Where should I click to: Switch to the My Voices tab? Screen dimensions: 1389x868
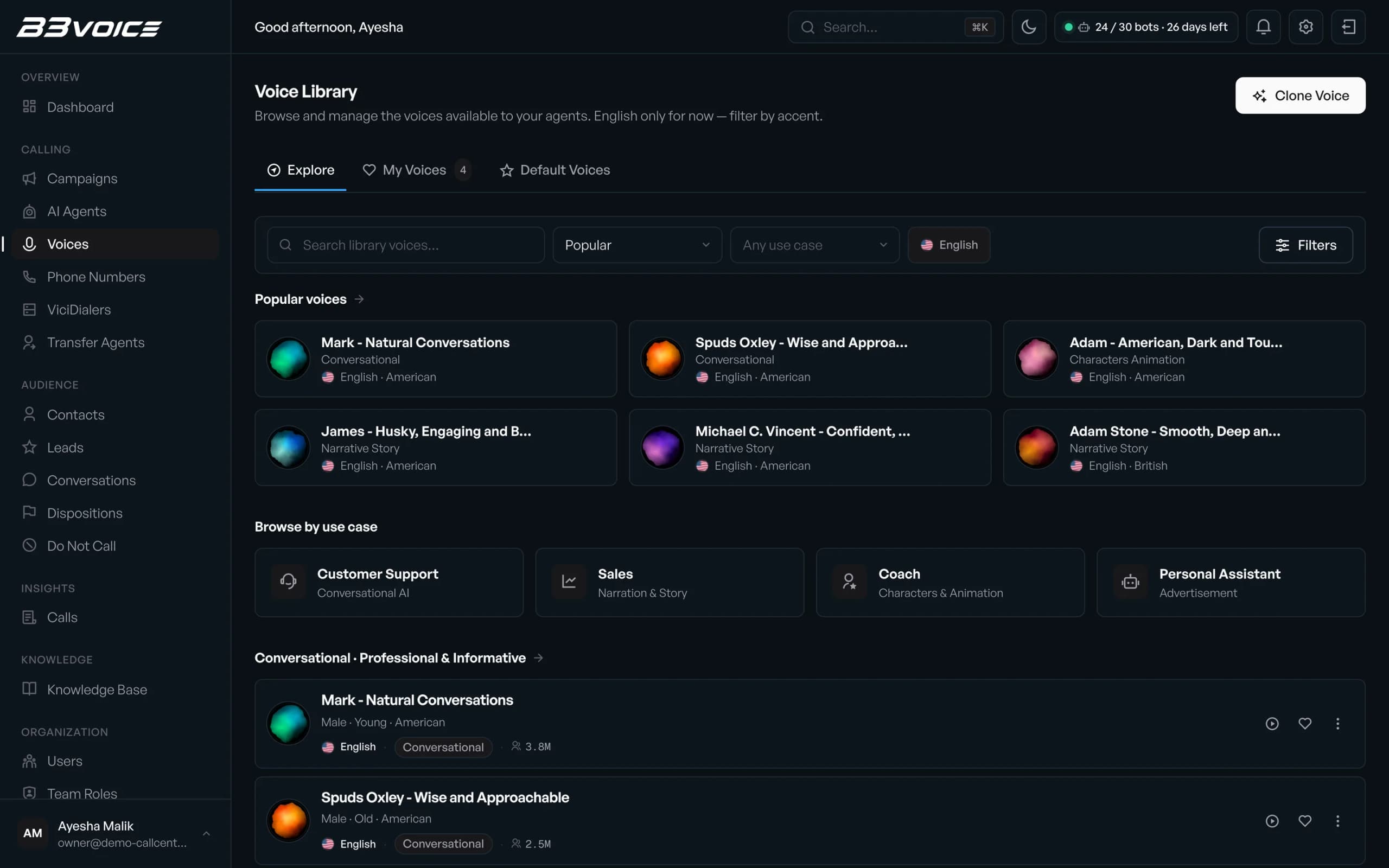[417, 170]
